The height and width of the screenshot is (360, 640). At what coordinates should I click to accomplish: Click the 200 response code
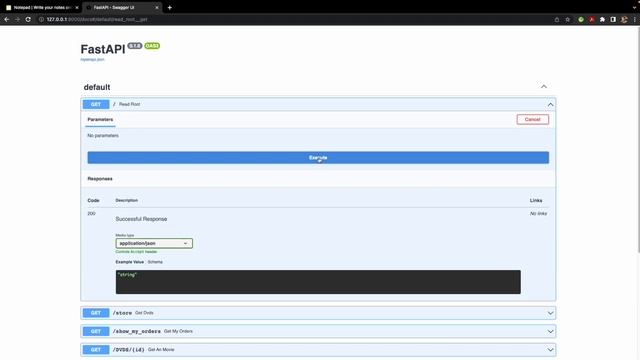click(91, 213)
